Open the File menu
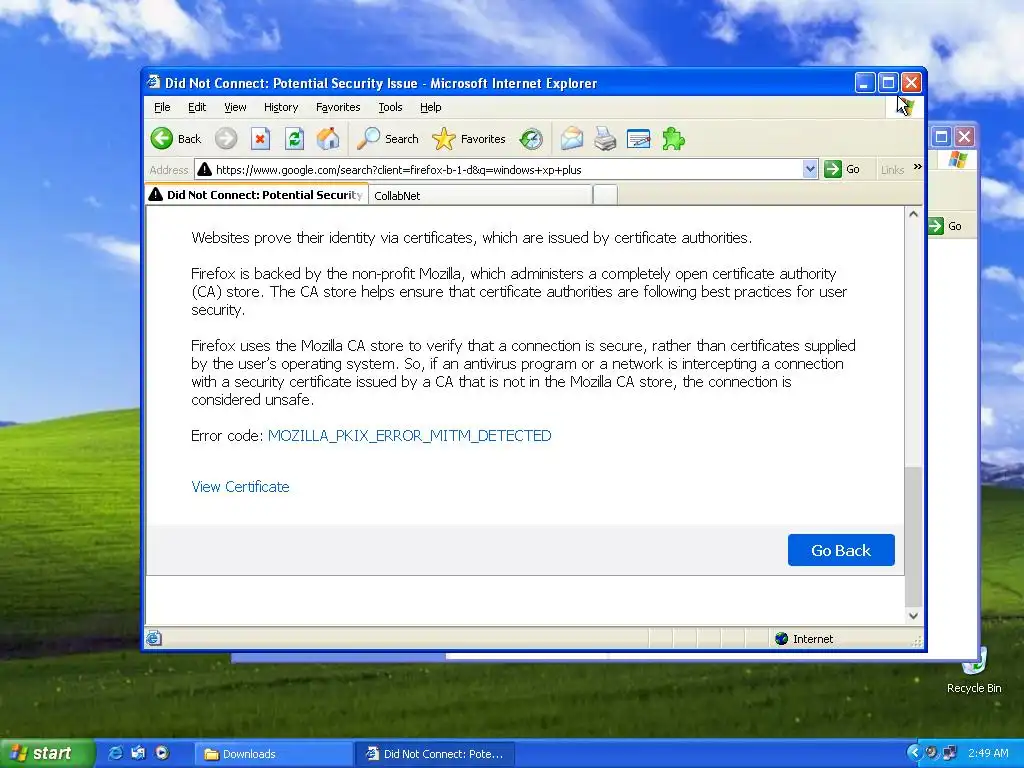Viewport: 1024px width, 768px height. 162,107
